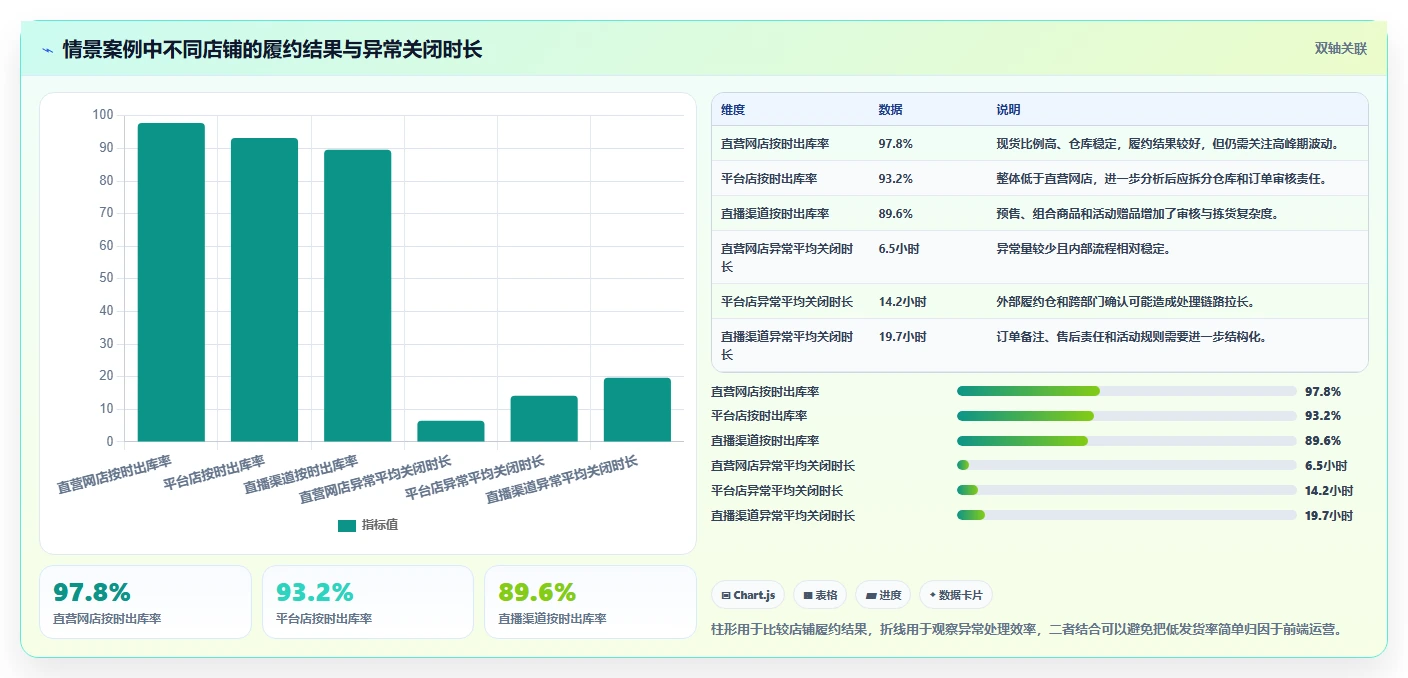Click the 平台店异常平均关闭时长 bar in chart

coord(544,419)
